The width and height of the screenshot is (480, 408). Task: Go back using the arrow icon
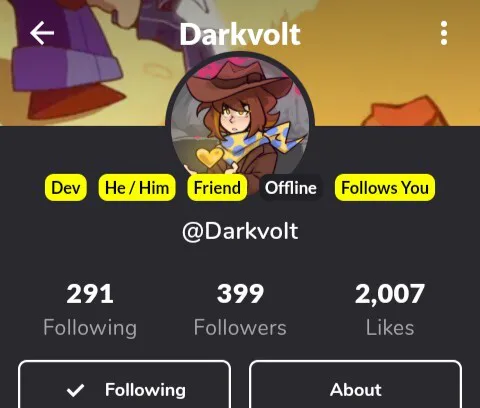[42, 33]
